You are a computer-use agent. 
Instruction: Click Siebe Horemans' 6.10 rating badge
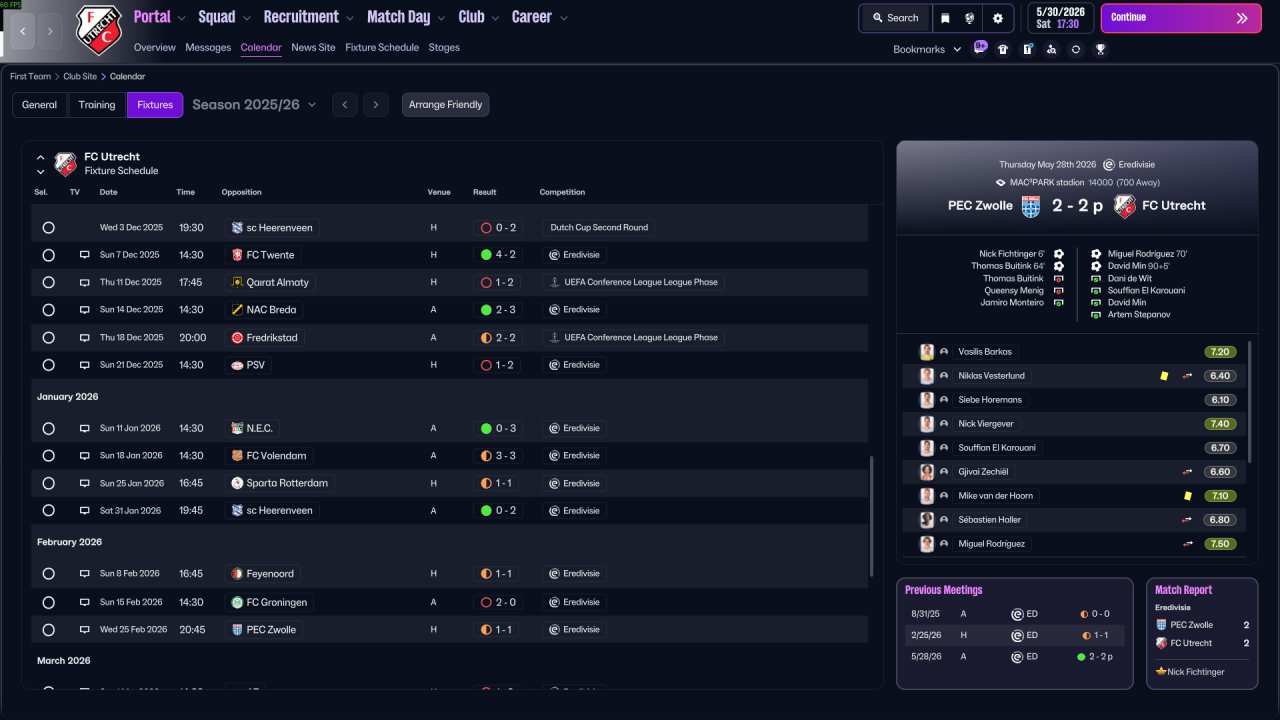[x=1221, y=400]
